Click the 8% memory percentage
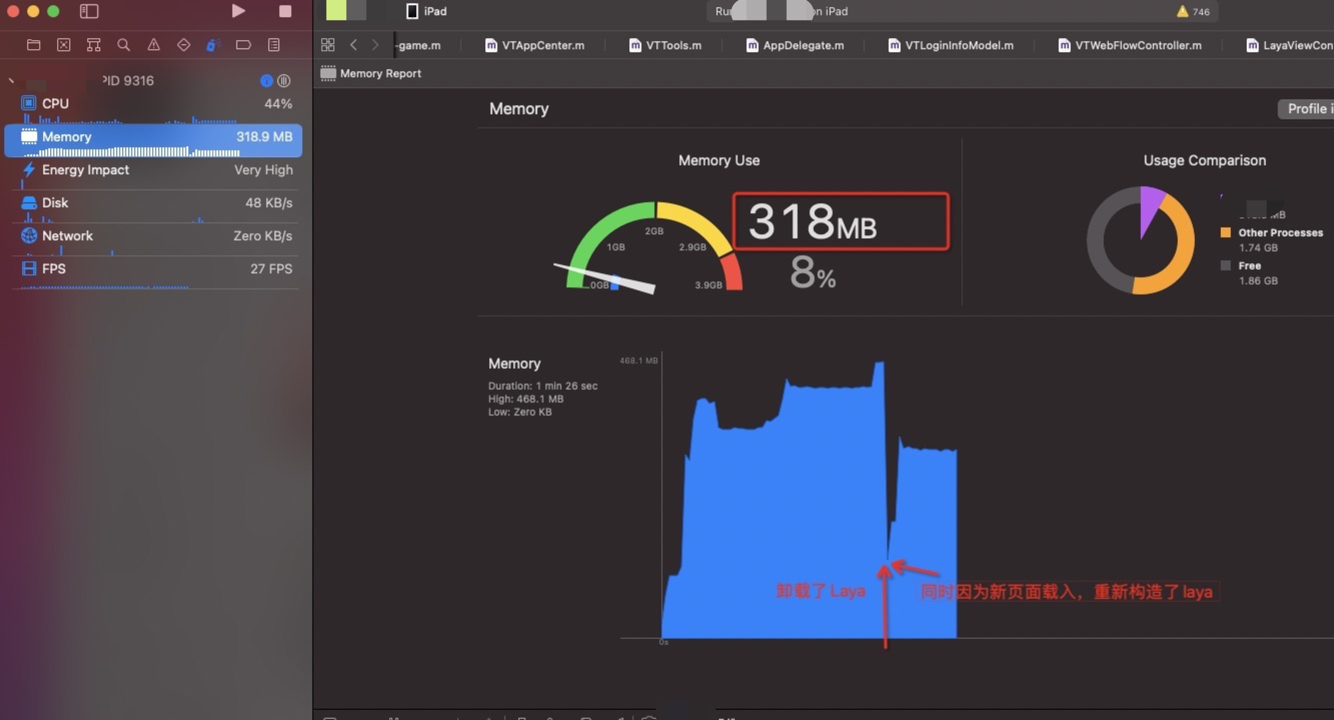 click(813, 272)
